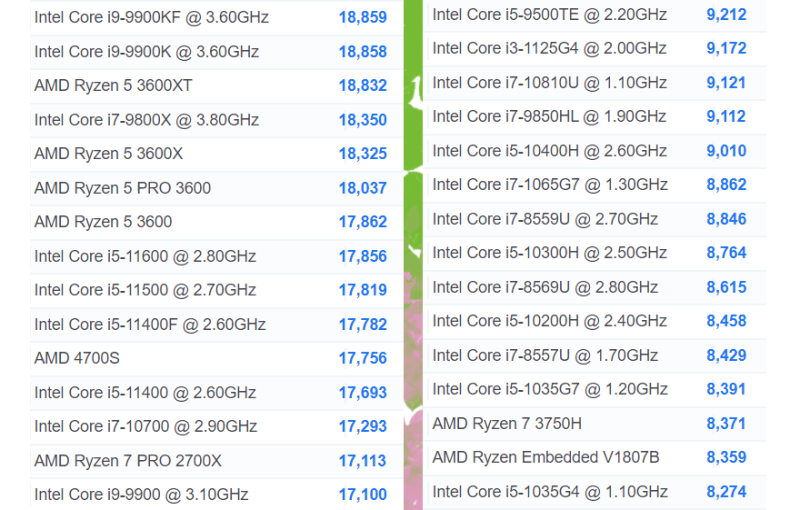
Task: Open Intel Core i7-8569U @ 2.80GHz
Action: 545,288
